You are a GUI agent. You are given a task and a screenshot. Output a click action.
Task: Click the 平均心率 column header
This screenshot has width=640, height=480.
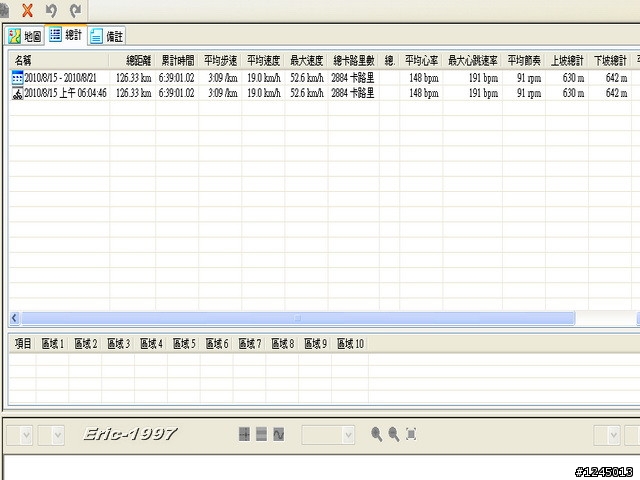coord(421,61)
